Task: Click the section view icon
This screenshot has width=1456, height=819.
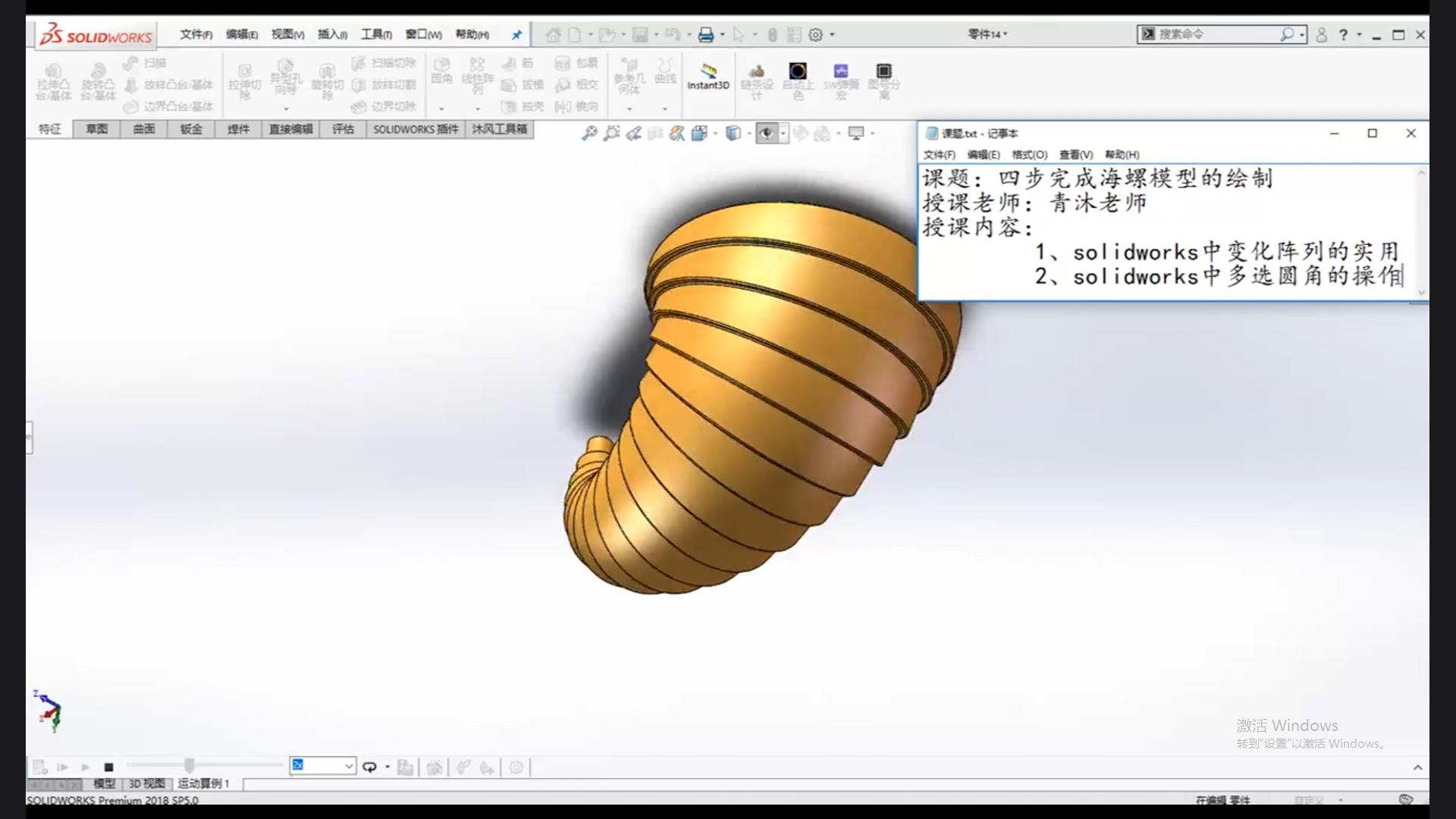Action: tap(655, 133)
